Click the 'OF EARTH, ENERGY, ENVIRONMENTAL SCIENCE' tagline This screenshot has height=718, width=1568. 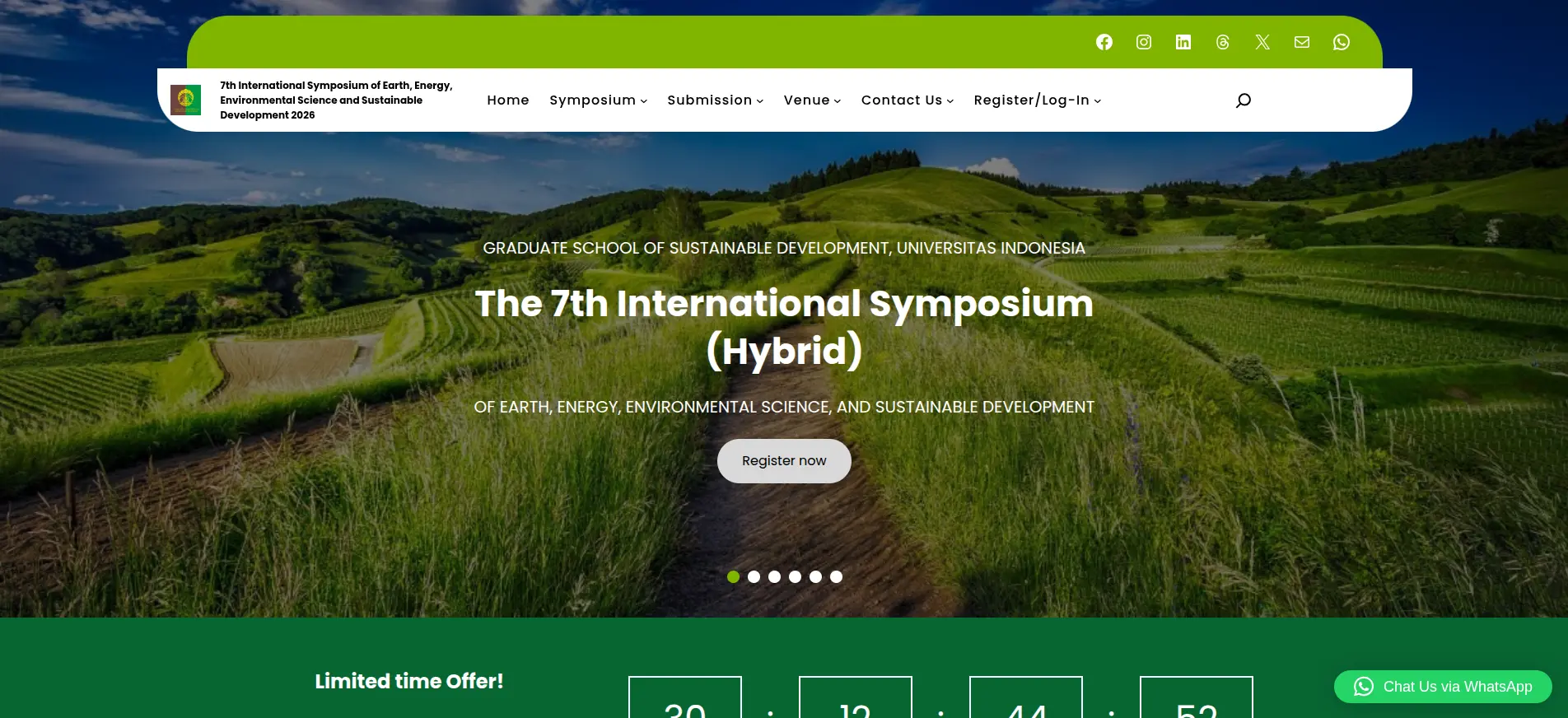pos(784,407)
